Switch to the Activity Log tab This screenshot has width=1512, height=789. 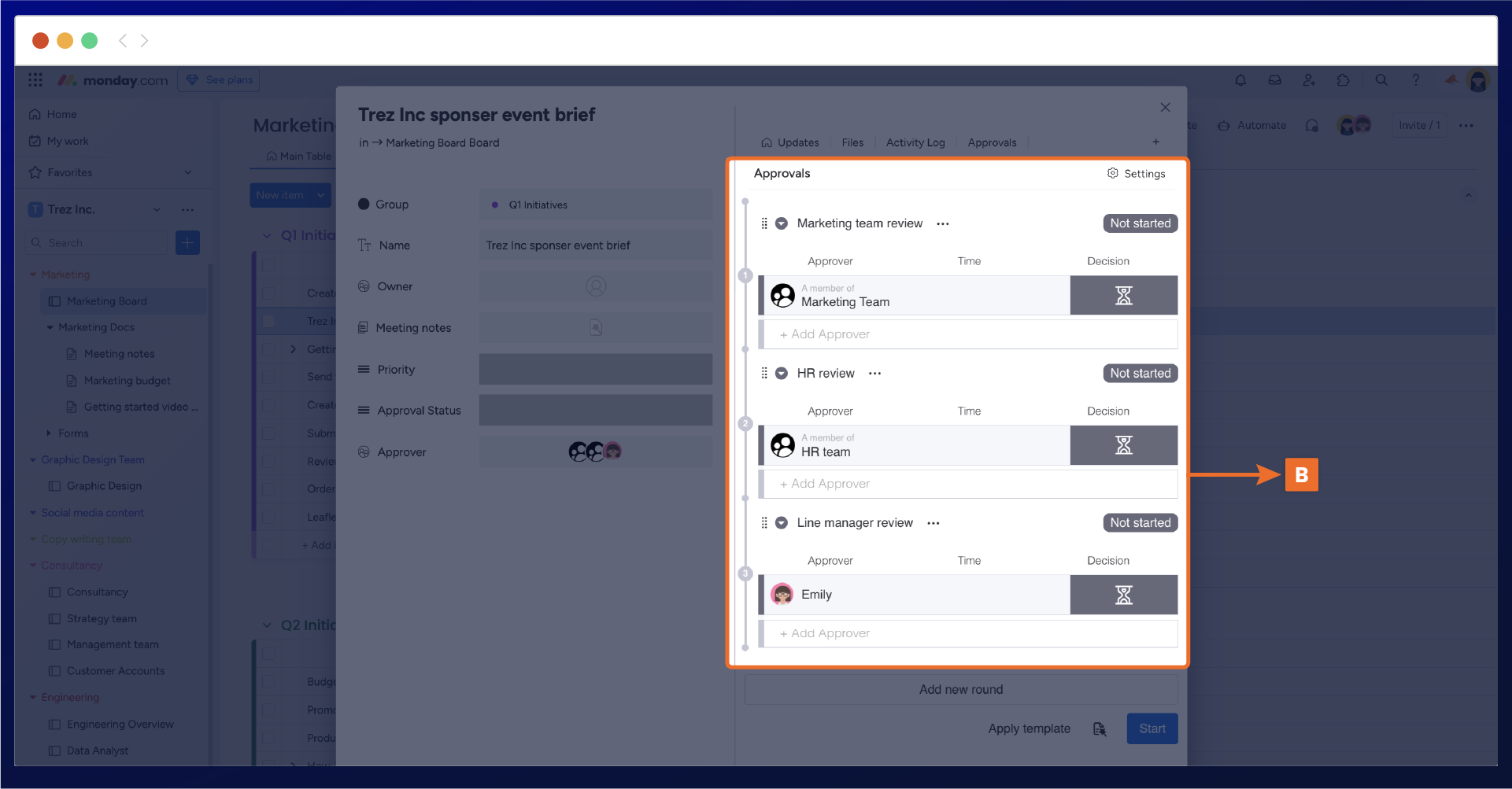pos(915,142)
